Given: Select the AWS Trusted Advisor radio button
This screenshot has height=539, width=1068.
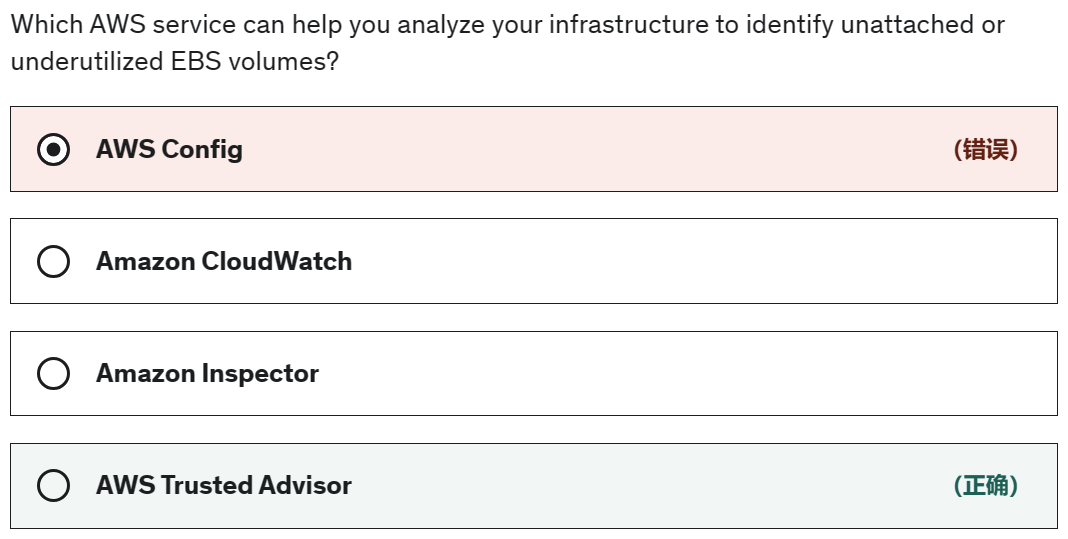Looking at the screenshot, I should 53,486.
